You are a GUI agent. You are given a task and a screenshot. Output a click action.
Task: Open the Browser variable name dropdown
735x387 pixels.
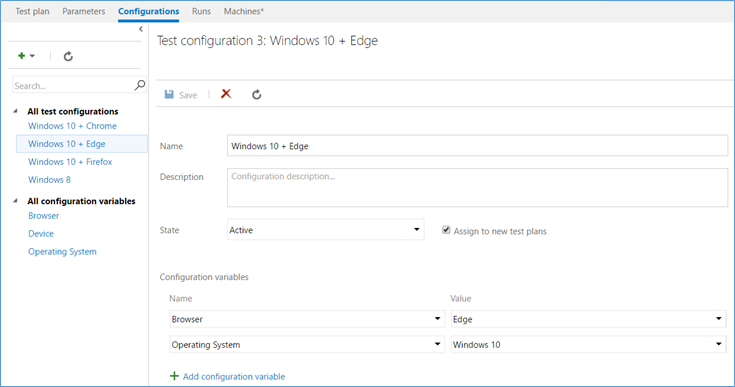[x=307, y=319]
